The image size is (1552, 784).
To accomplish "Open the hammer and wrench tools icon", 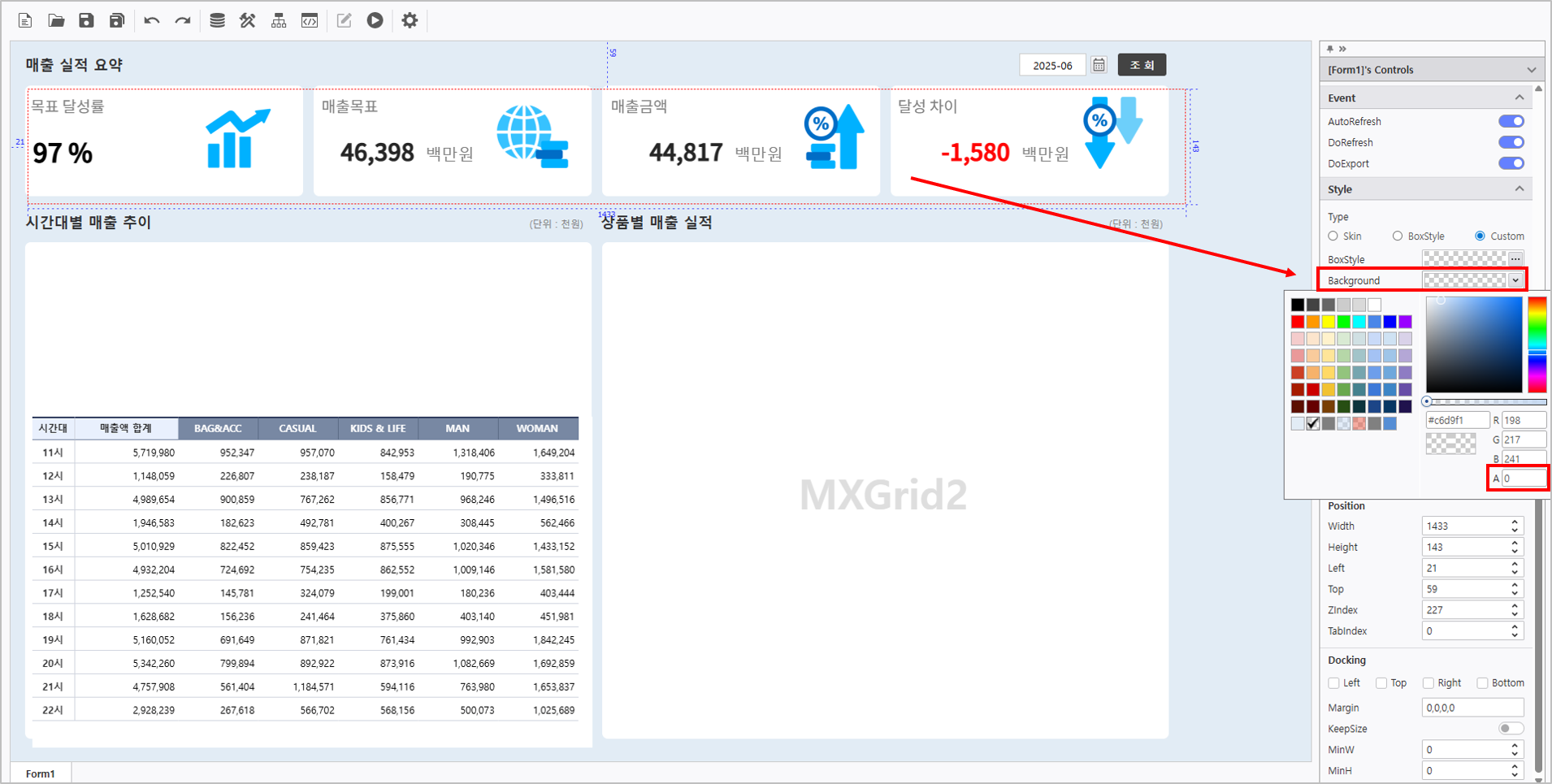I will click(248, 20).
